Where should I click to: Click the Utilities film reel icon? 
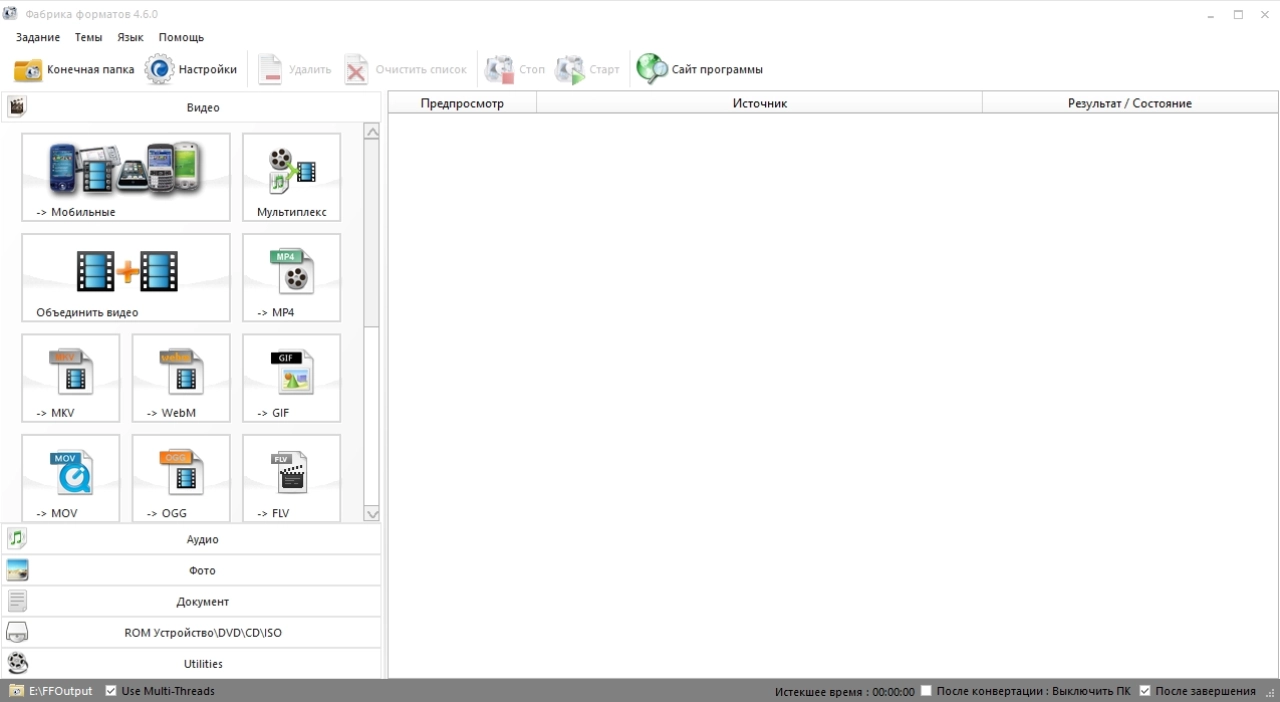[x=17, y=663]
